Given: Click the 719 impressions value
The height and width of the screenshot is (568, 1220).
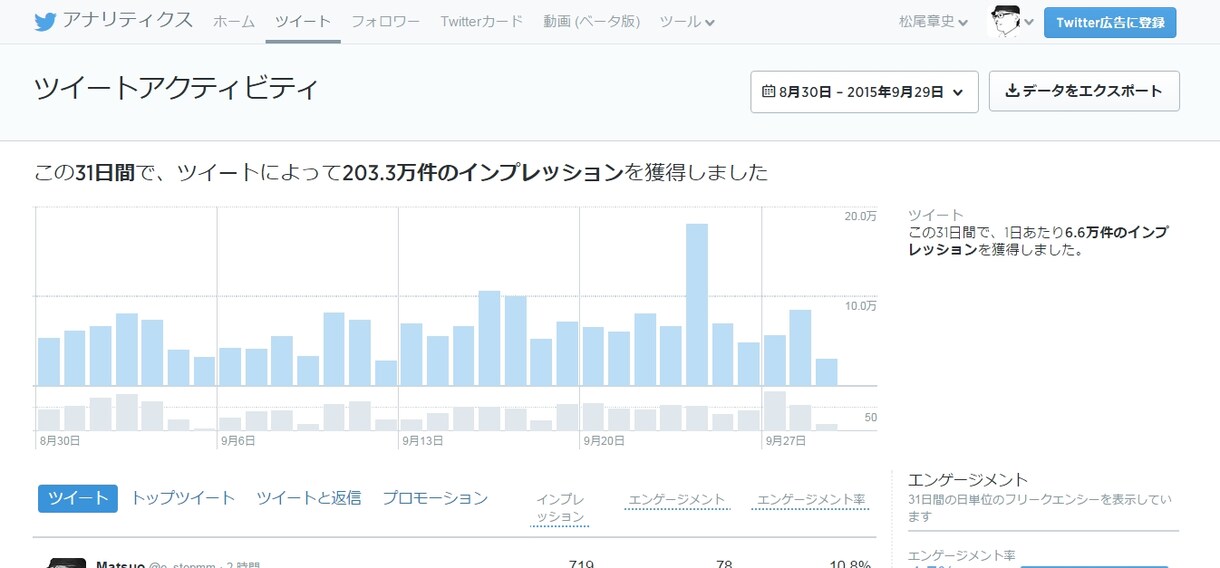Looking at the screenshot, I should pos(581,564).
